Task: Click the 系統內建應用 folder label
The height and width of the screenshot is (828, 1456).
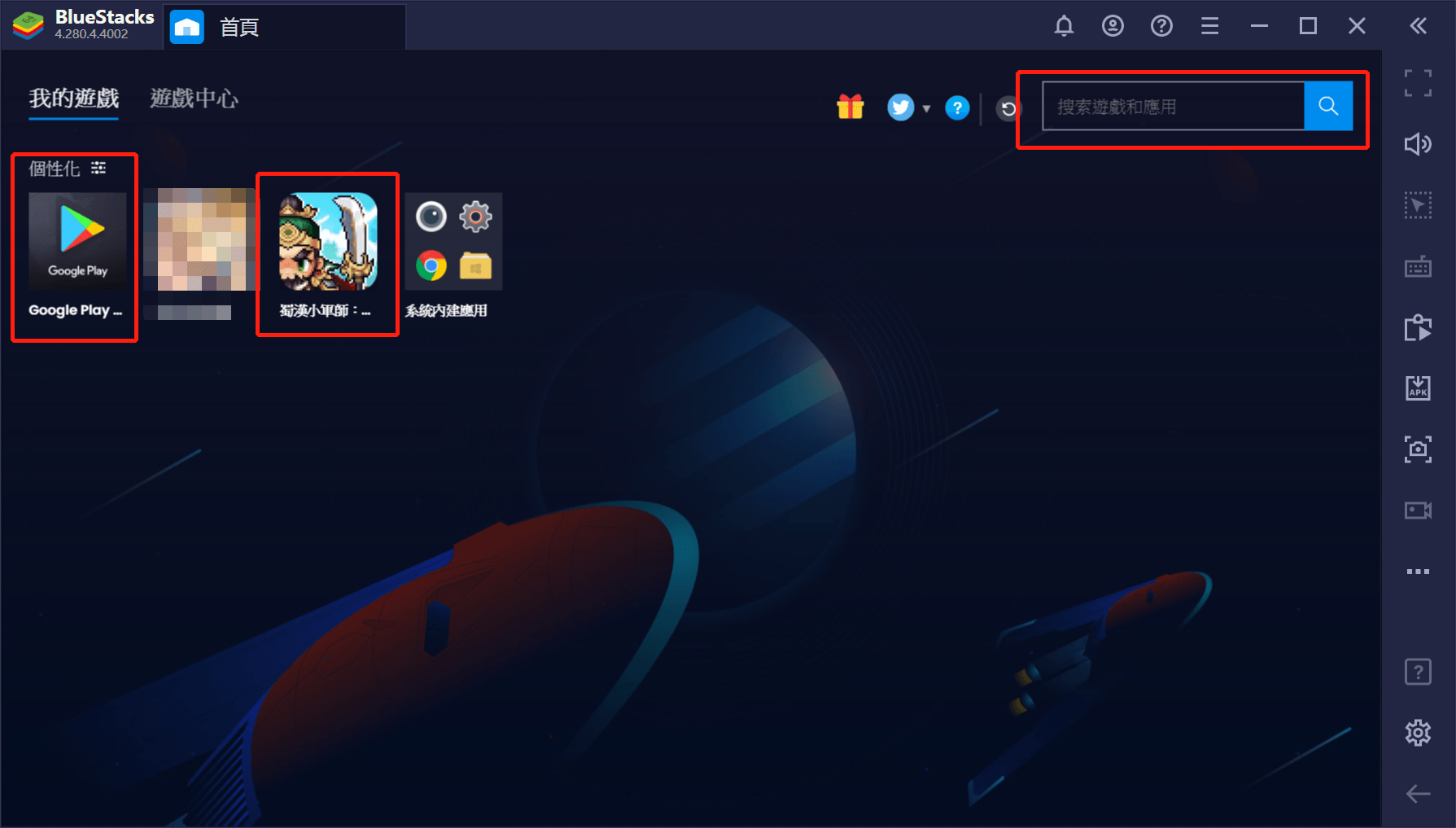Action: click(446, 310)
